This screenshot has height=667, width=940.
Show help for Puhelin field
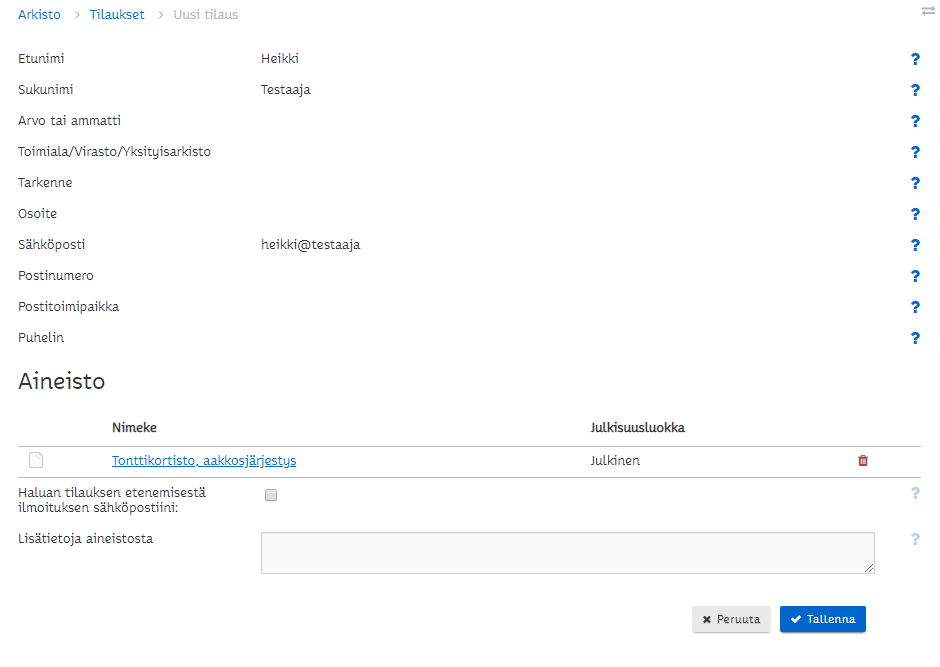tap(914, 338)
